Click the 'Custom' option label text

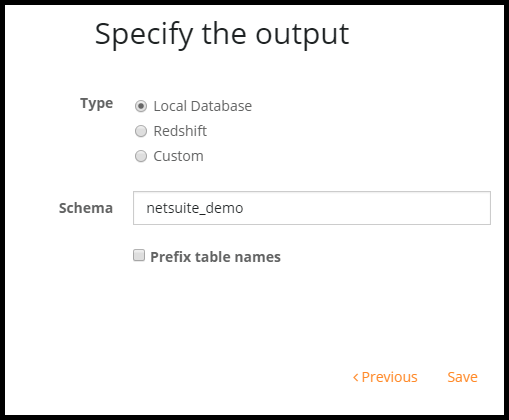tap(178, 156)
